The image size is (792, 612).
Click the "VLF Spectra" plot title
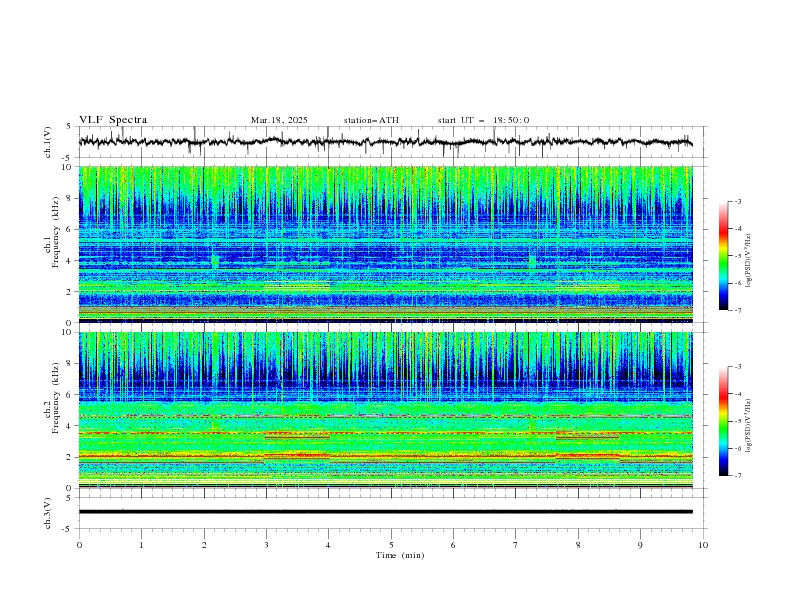tap(113, 120)
